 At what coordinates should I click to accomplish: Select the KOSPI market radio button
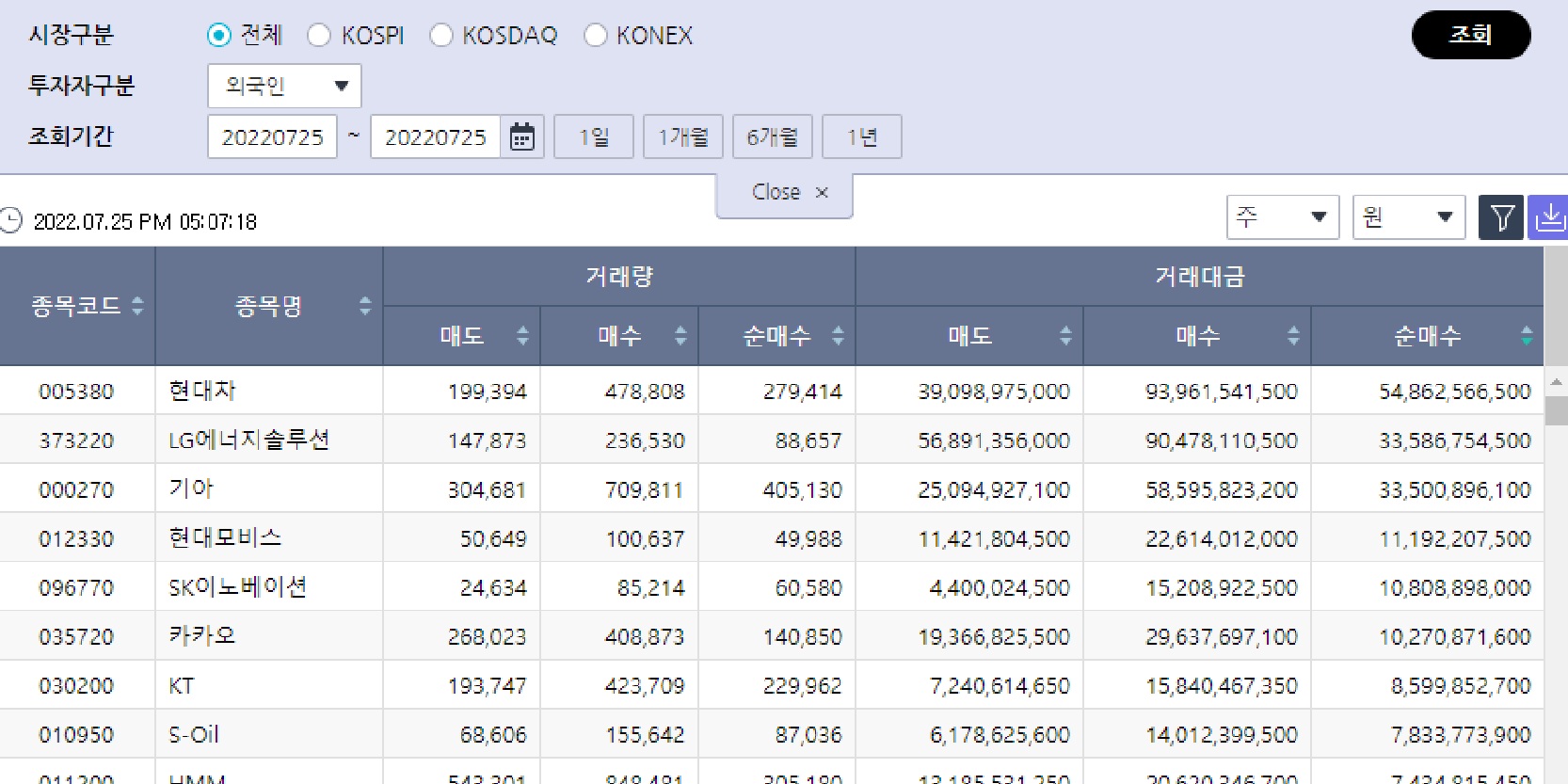tap(320, 36)
